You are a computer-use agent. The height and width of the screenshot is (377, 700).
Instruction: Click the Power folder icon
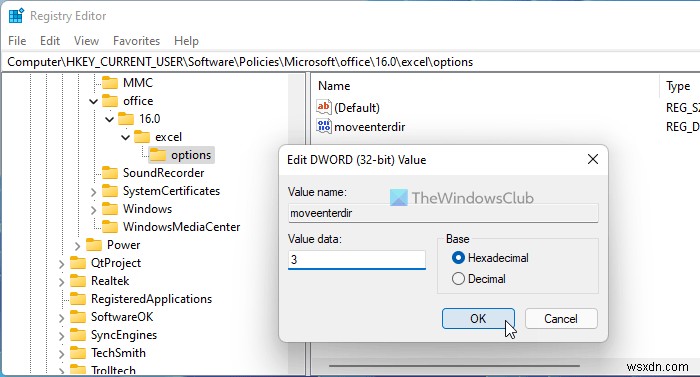94,245
